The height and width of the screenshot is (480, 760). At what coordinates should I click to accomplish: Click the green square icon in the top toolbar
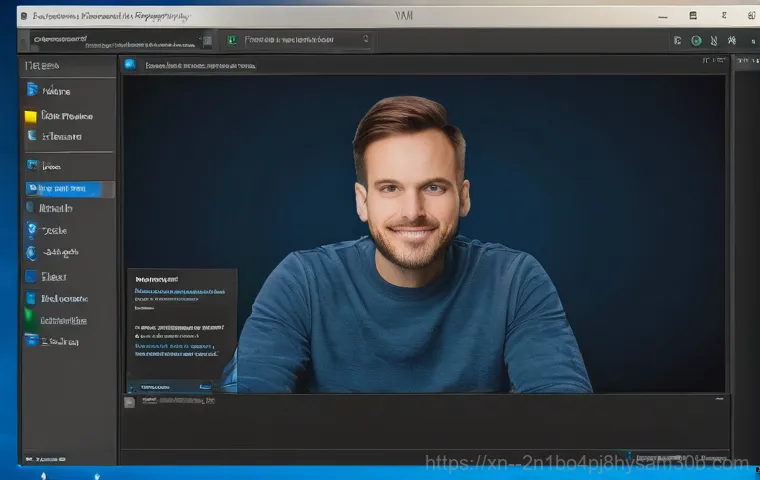coord(232,40)
